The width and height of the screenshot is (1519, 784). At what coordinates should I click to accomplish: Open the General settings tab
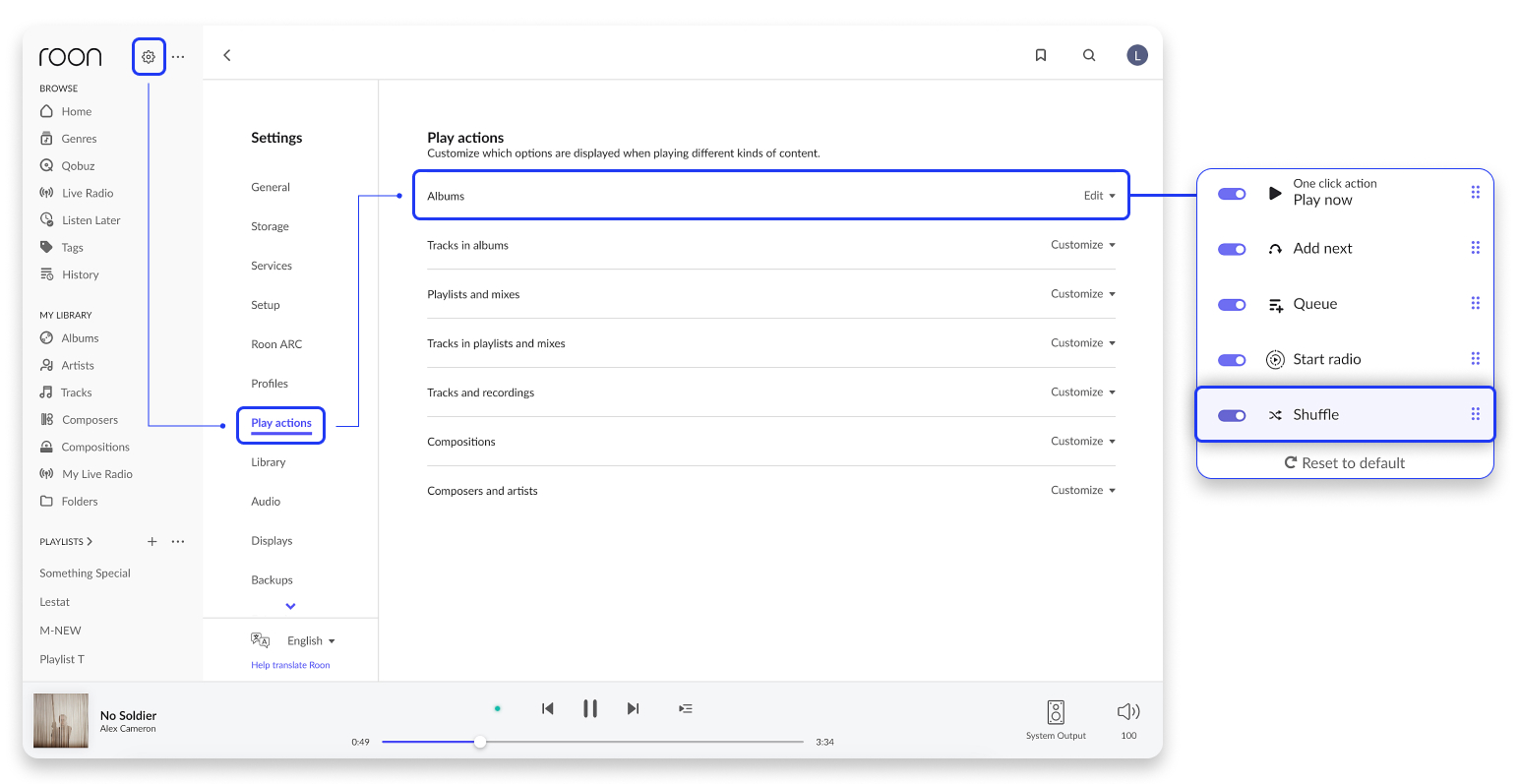click(271, 187)
